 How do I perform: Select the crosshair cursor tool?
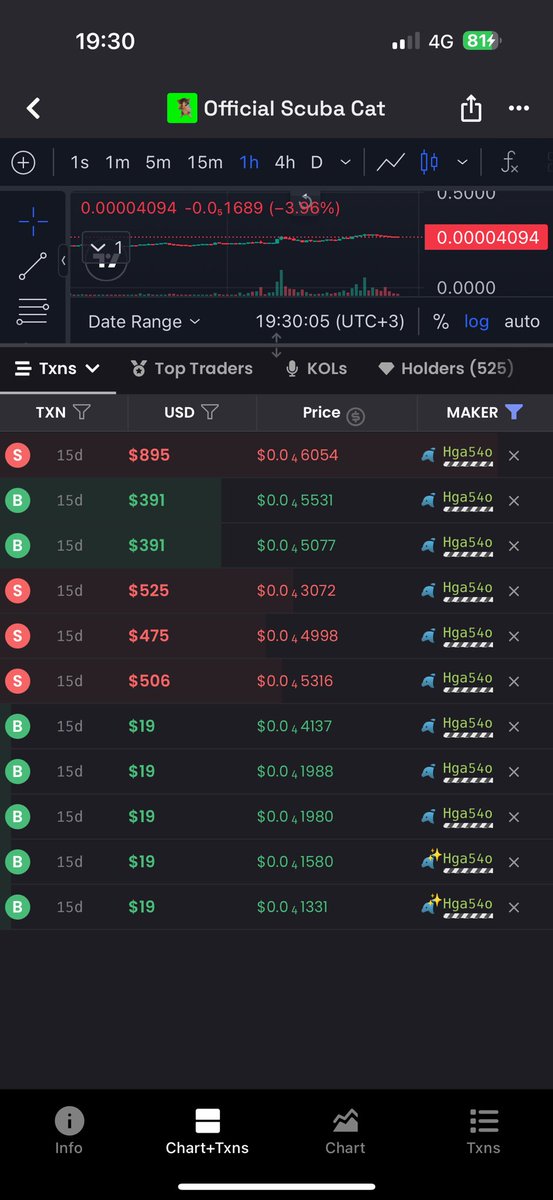33,222
